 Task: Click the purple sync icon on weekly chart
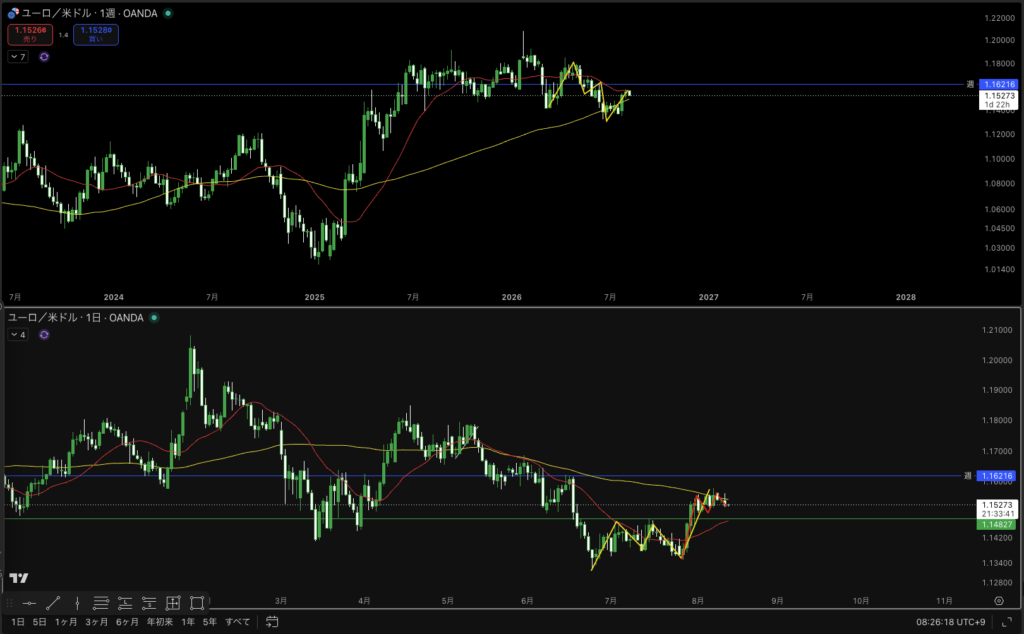click(44, 57)
